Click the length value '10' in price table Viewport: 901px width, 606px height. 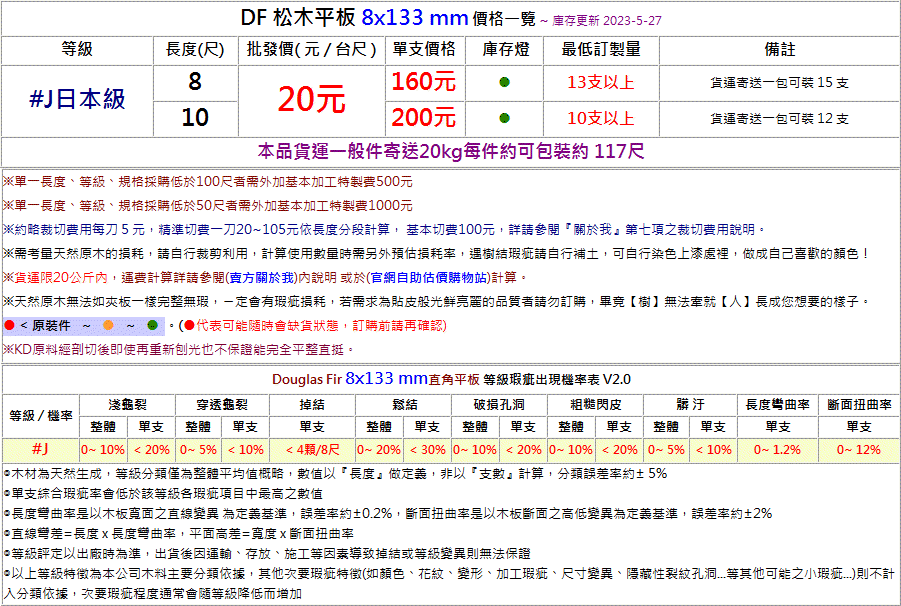click(195, 118)
